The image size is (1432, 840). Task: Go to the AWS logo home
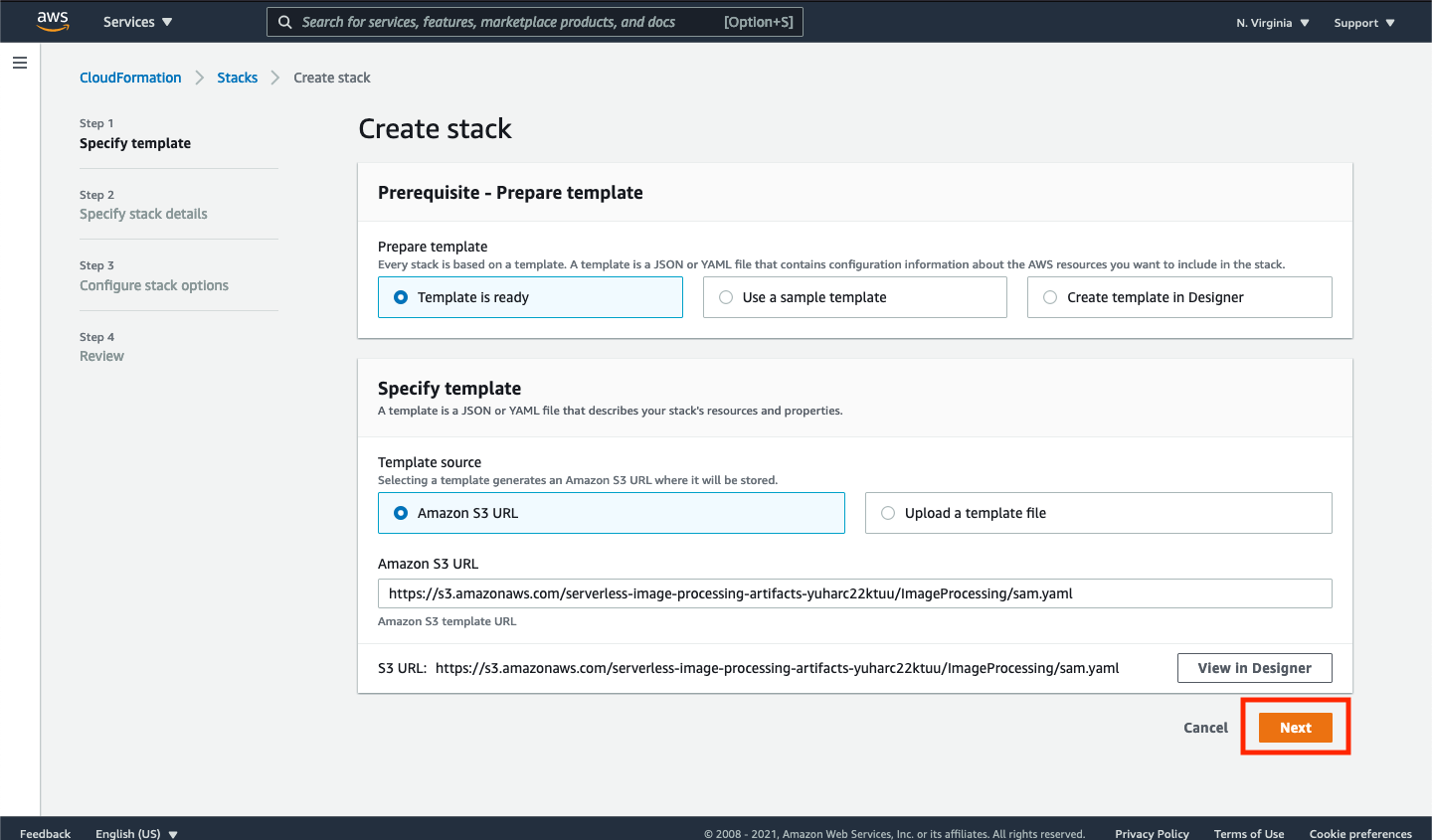53,21
